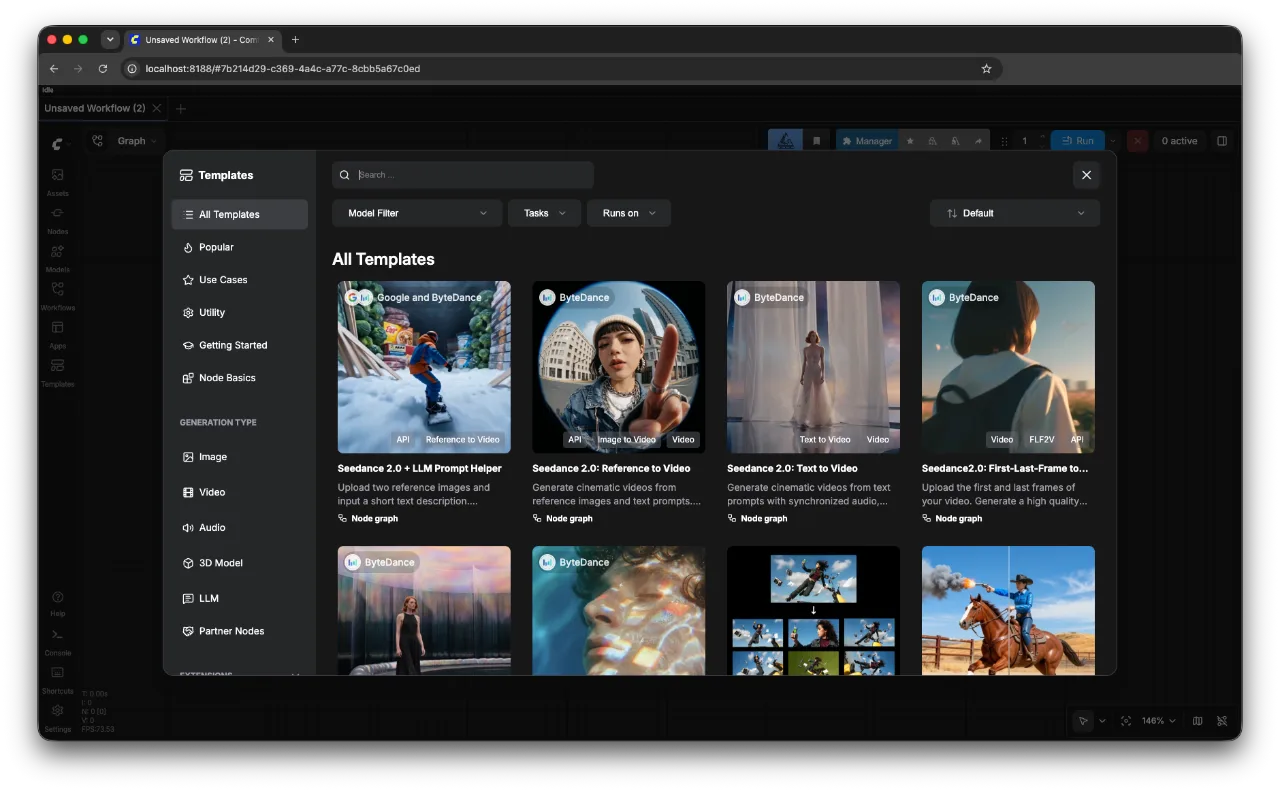Click the ComfyUI logo in sidebar

tap(58, 143)
